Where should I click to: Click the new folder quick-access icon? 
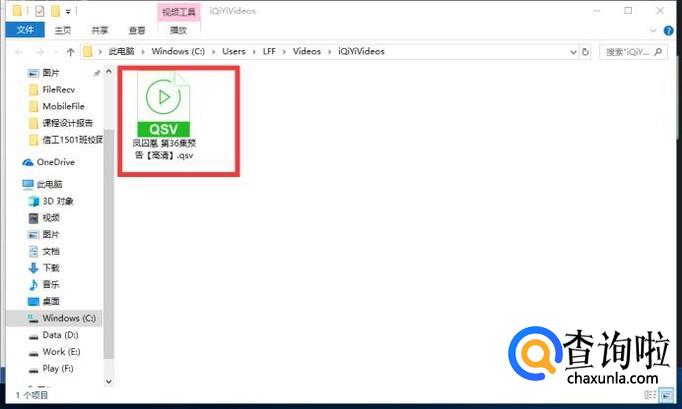[55, 11]
